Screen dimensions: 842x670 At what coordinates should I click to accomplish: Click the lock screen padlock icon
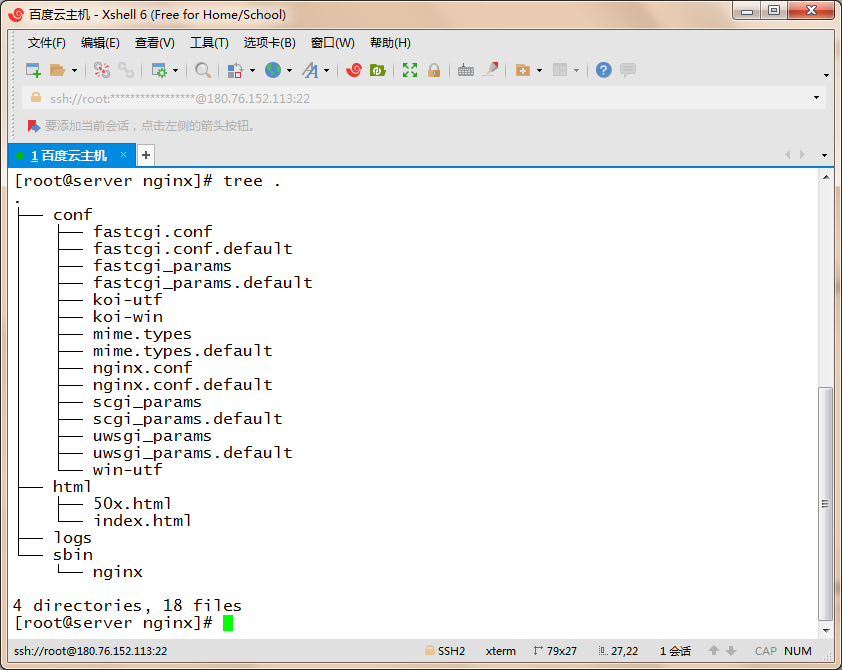434,70
